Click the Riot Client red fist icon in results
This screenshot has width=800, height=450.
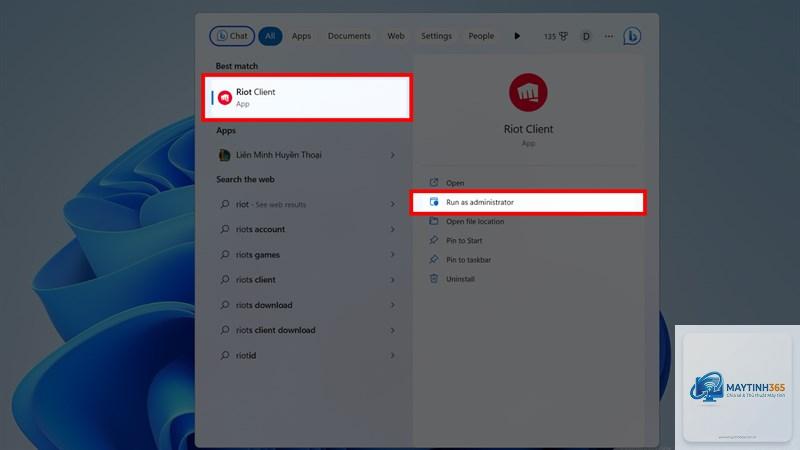point(225,97)
